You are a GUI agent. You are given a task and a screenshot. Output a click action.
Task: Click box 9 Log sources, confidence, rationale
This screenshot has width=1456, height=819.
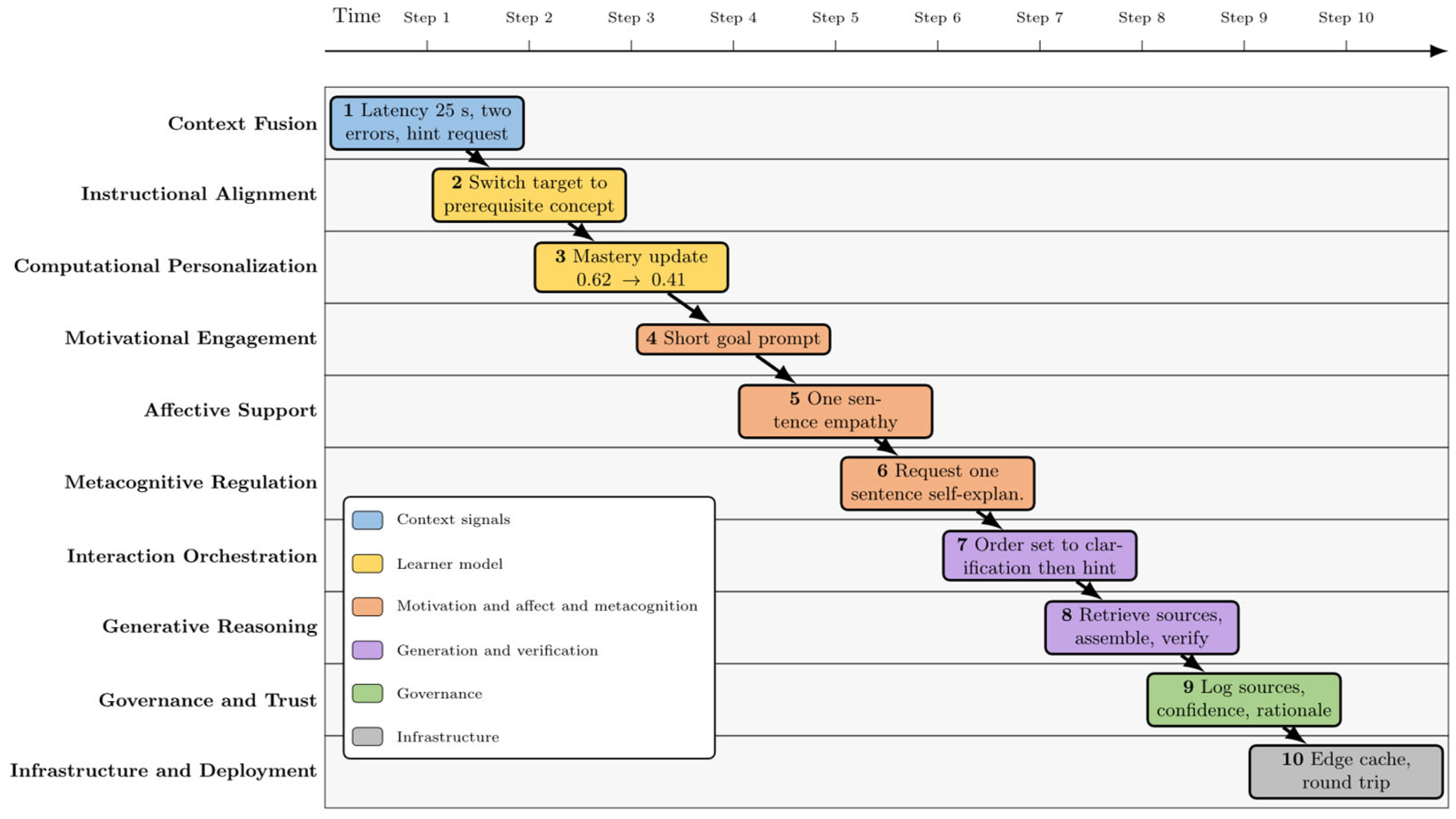tap(1244, 699)
